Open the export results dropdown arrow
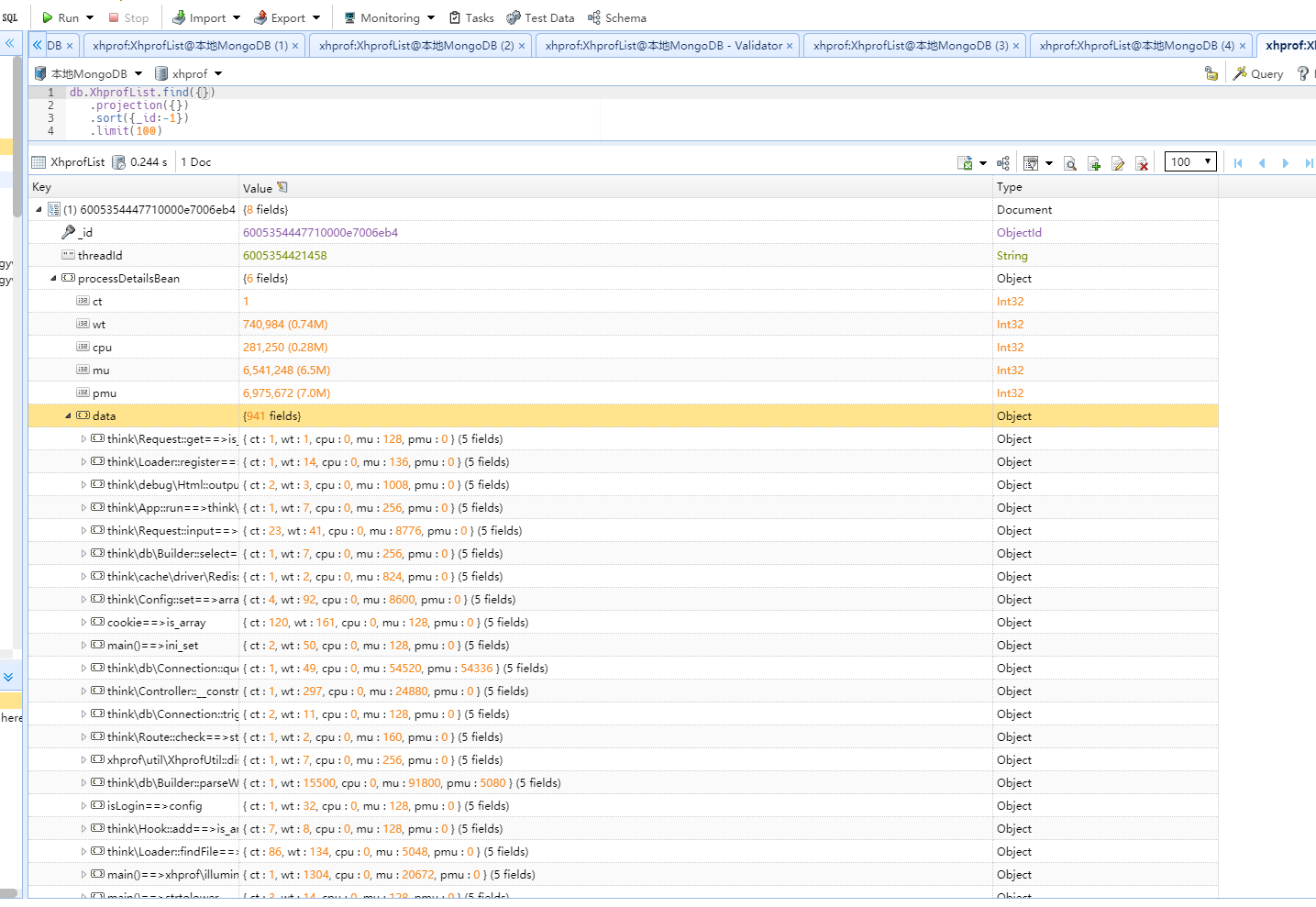Image resolution: width=1316 pixels, height=907 pixels. [x=983, y=163]
